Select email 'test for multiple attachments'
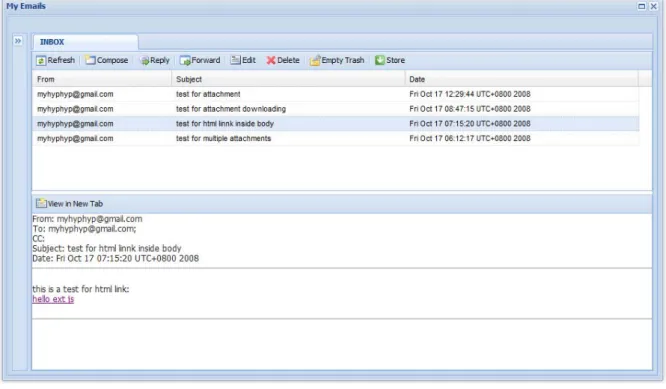 pos(336,138)
